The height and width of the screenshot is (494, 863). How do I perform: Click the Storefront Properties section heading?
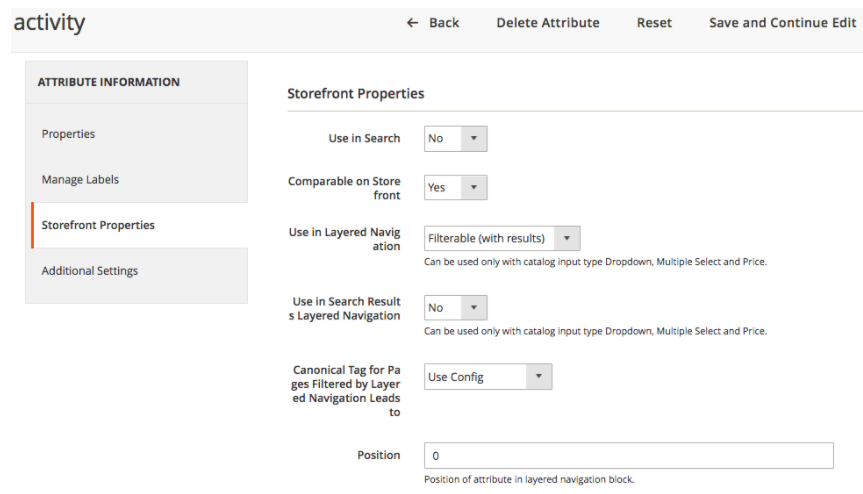tap(356, 93)
